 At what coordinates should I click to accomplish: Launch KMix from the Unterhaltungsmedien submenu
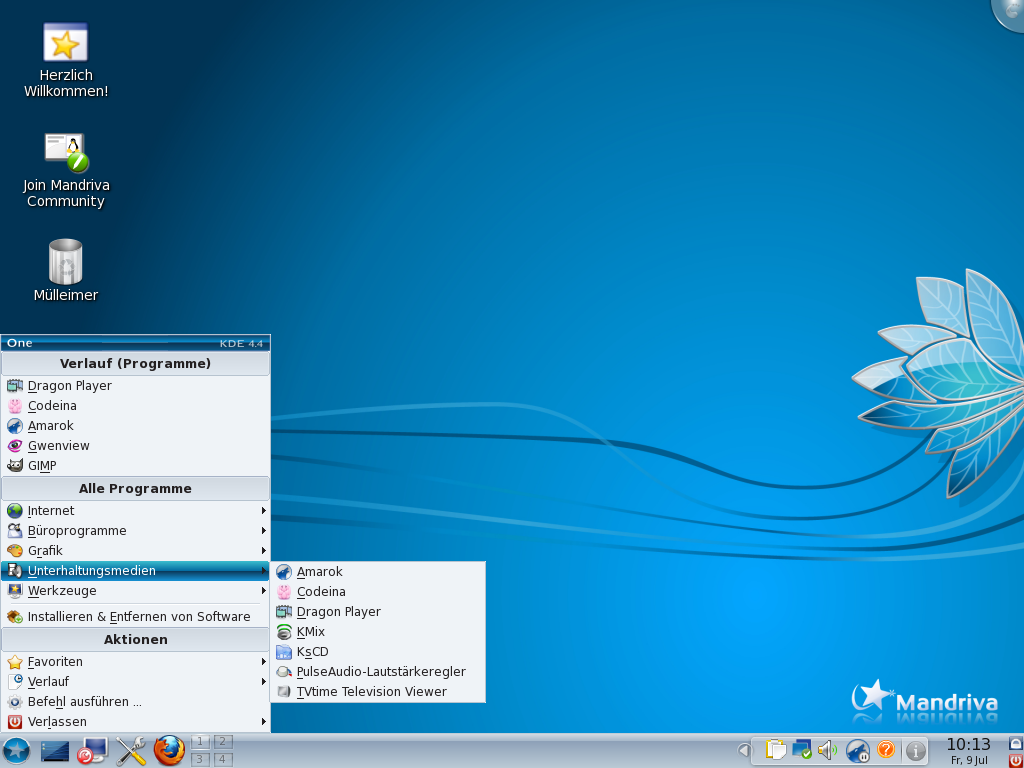[x=311, y=632]
